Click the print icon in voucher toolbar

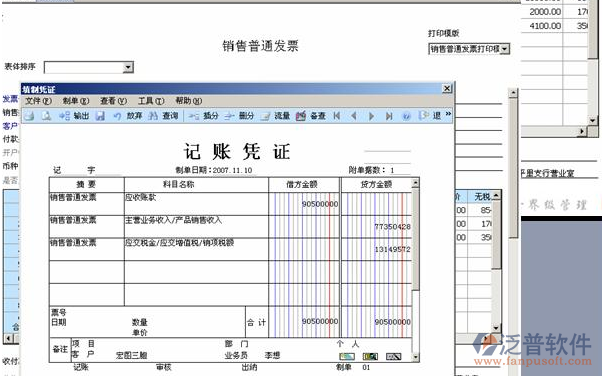tap(29, 116)
